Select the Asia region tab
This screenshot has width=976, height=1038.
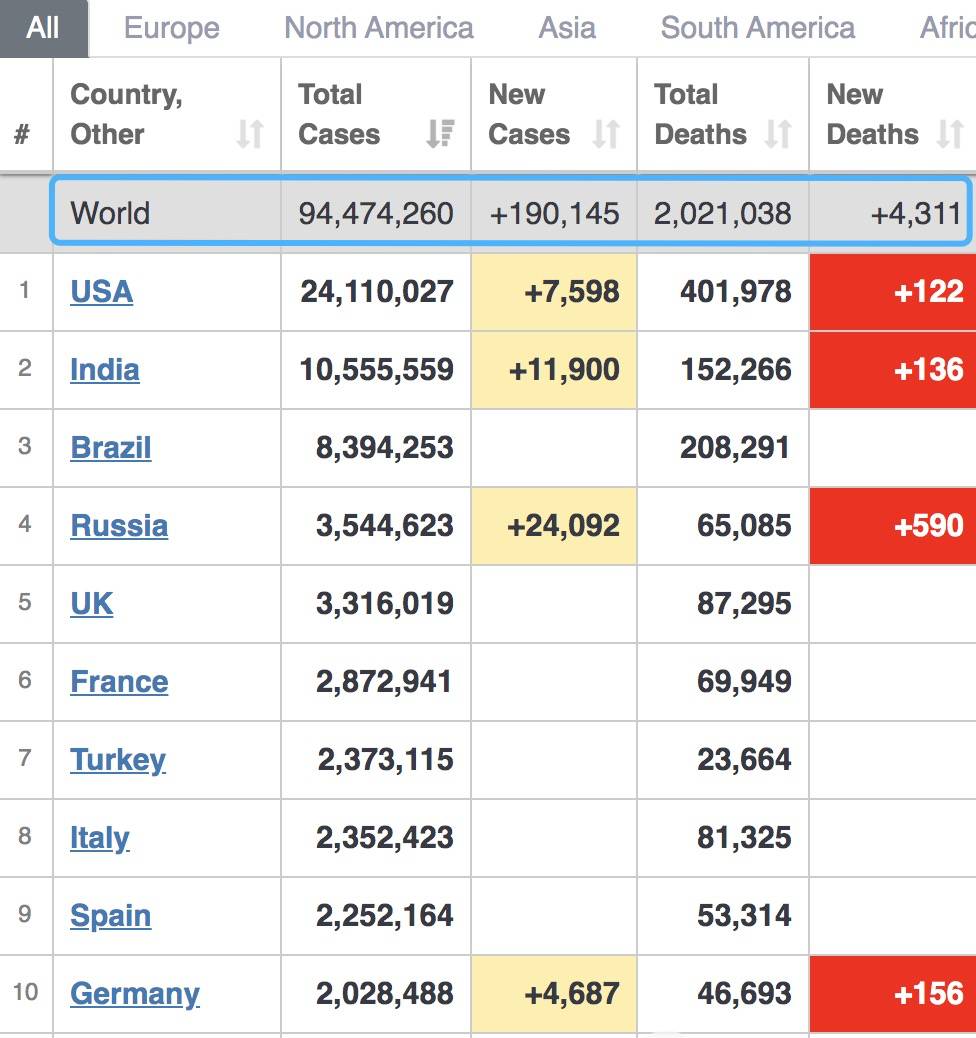[567, 28]
